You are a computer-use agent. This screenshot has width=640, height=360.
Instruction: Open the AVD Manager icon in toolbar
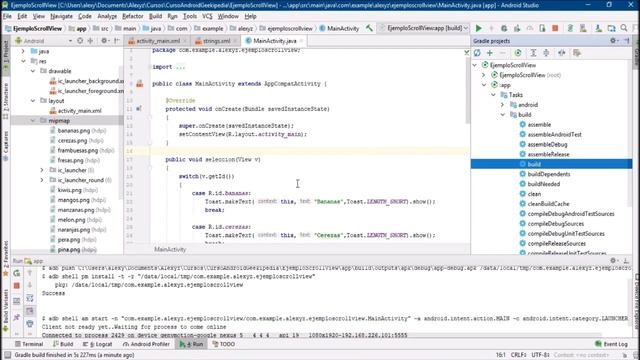(583, 28)
